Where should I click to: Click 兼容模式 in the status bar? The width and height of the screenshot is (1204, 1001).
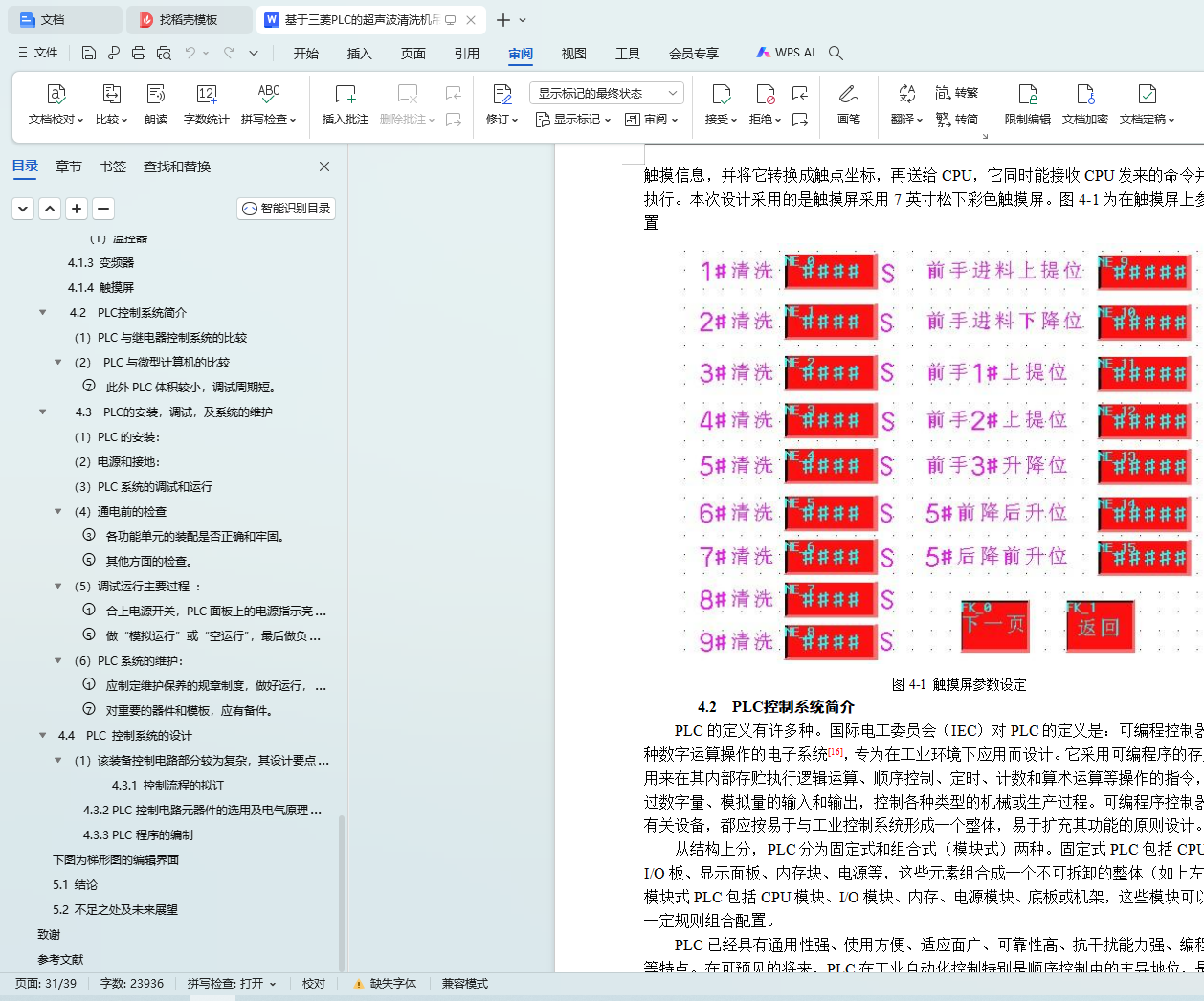tap(465, 984)
